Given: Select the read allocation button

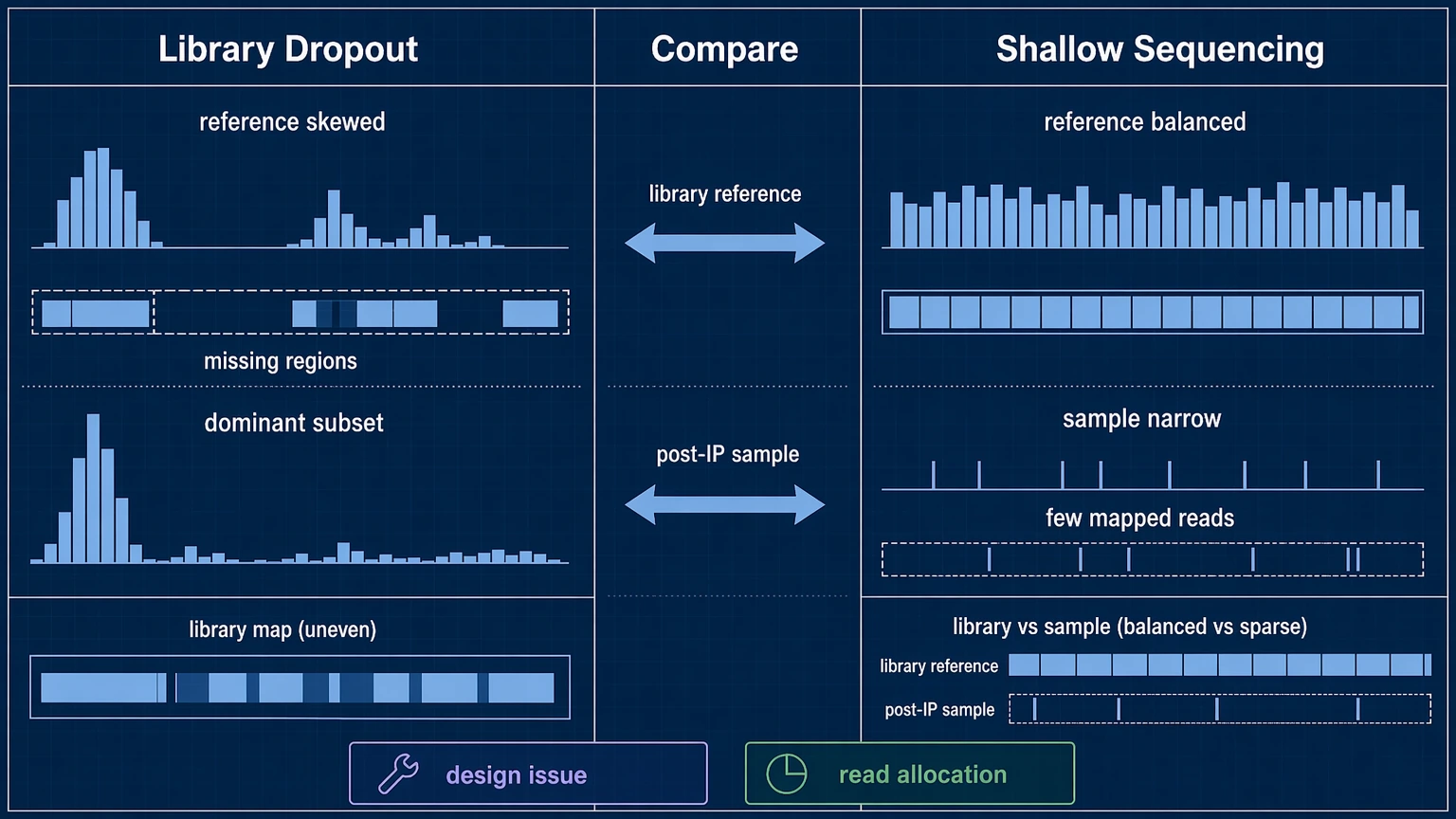Looking at the screenshot, I should tap(910, 773).
